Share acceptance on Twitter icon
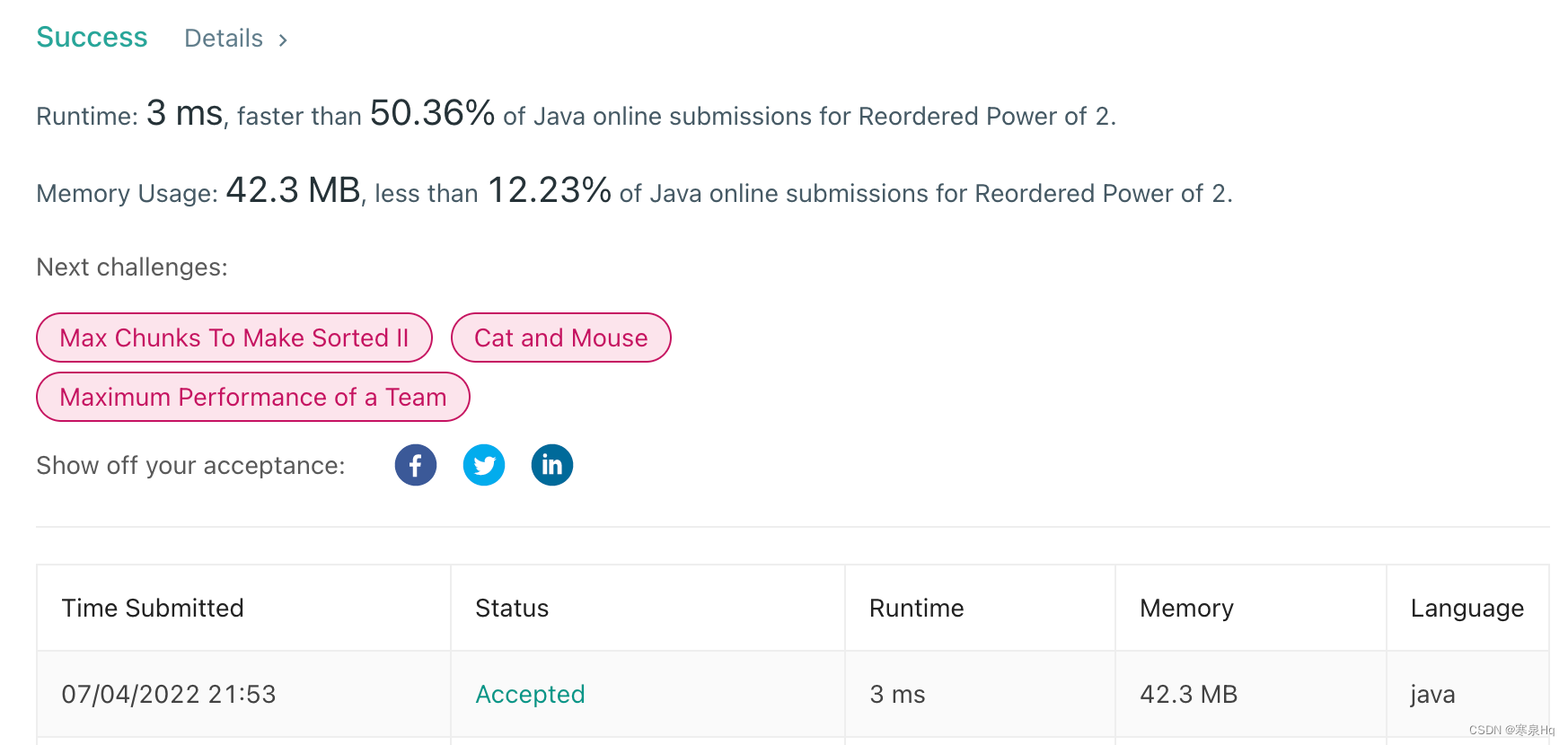1568x745 pixels. (x=483, y=465)
